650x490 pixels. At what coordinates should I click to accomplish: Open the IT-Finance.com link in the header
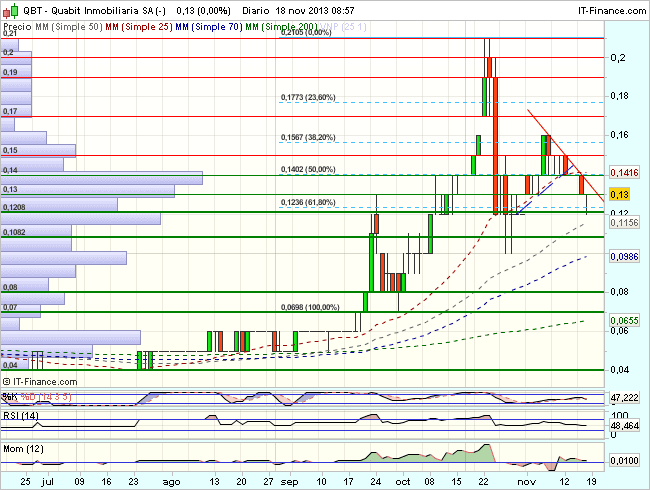coord(612,10)
